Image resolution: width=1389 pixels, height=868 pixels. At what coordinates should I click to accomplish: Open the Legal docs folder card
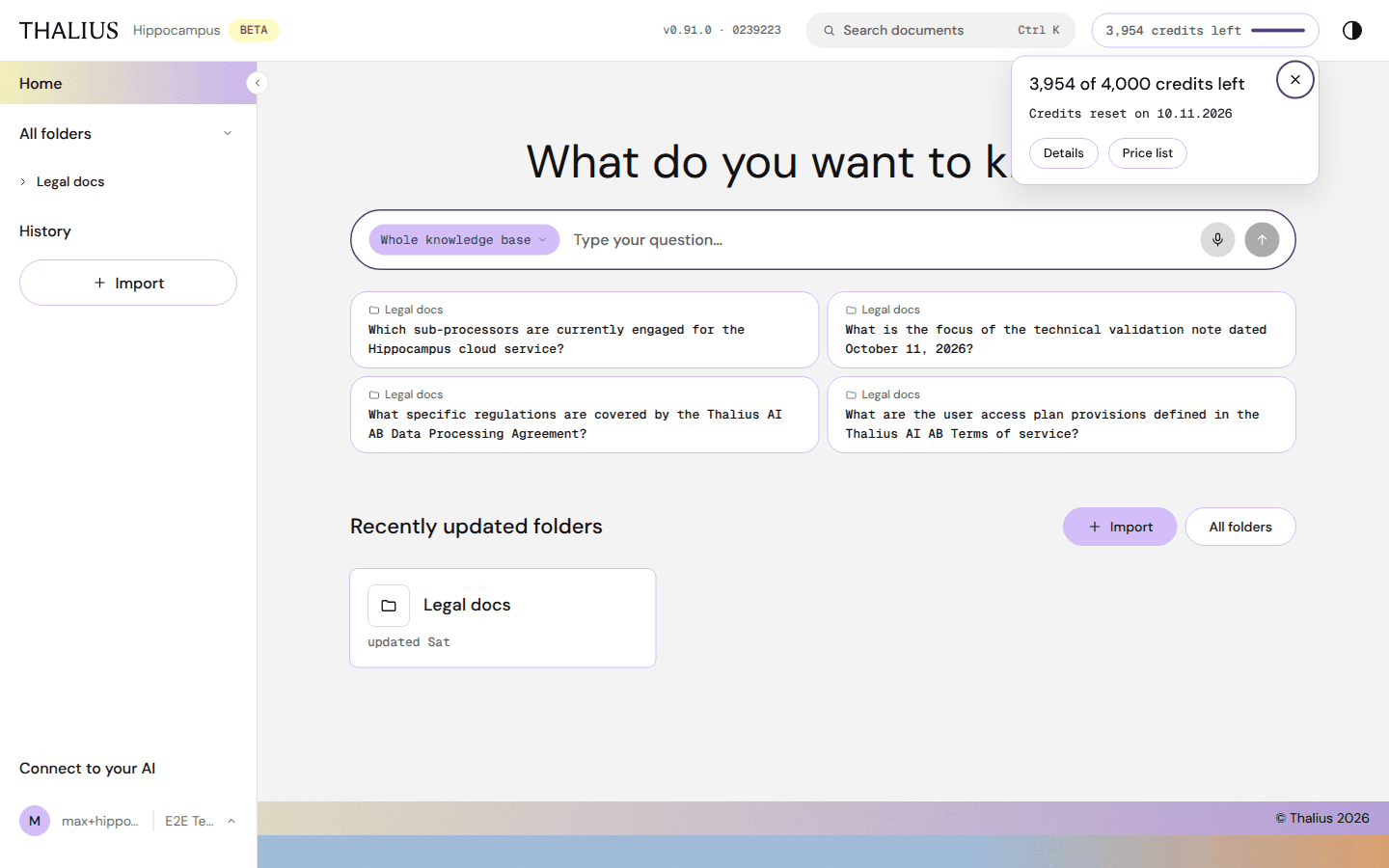[503, 618]
